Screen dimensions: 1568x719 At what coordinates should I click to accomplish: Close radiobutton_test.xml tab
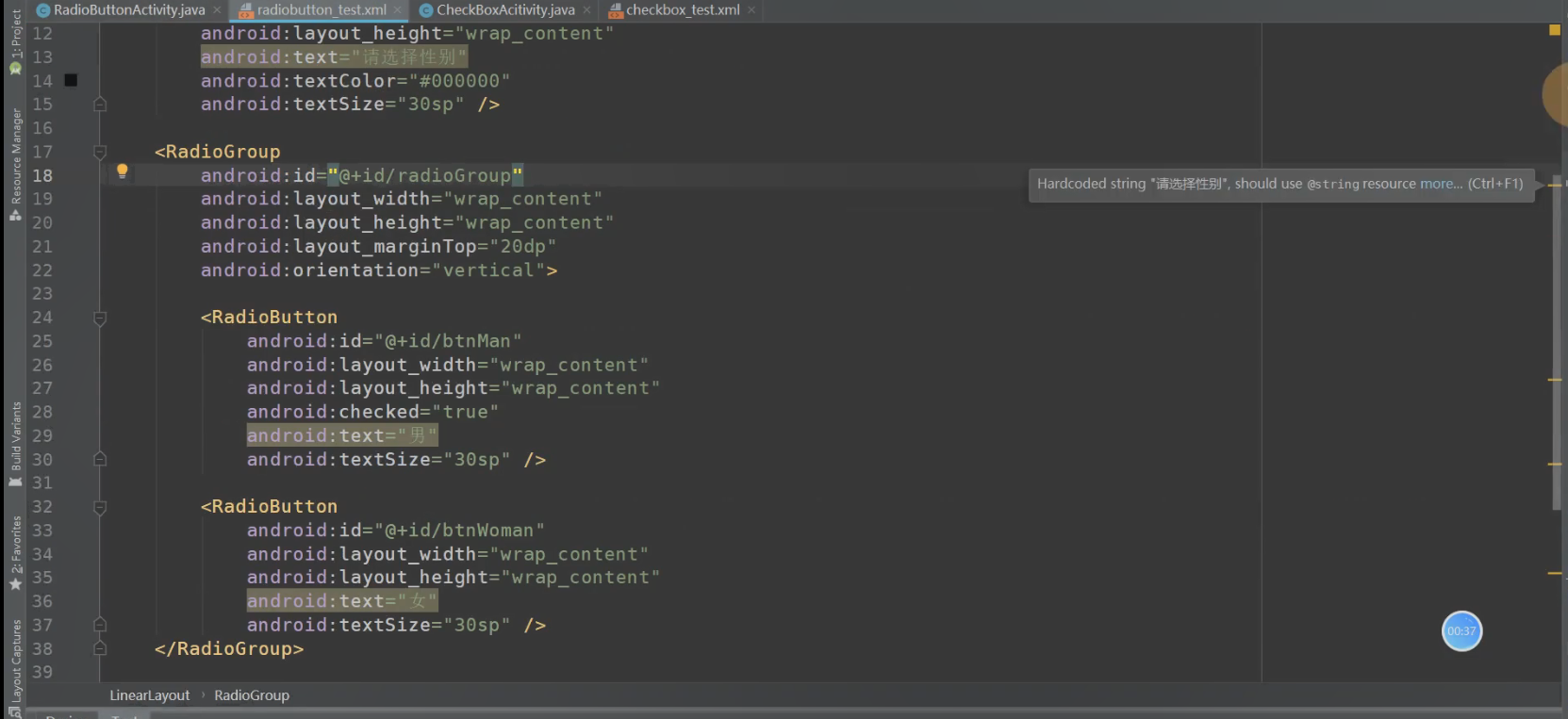[398, 10]
